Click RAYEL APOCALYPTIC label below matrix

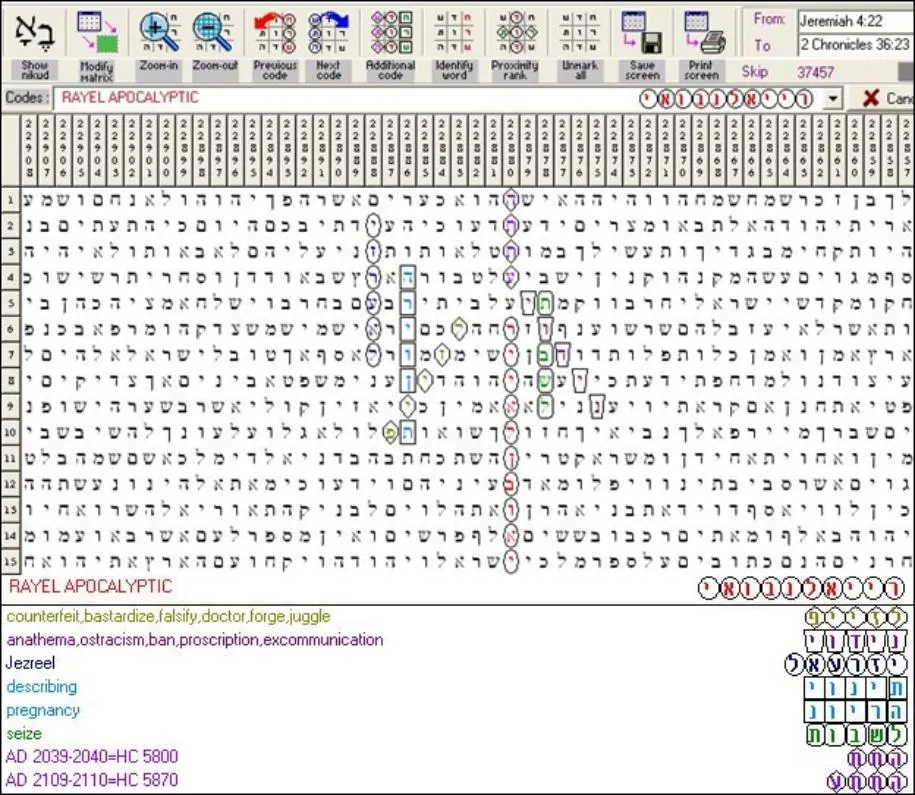pyautogui.click(x=91, y=586)
